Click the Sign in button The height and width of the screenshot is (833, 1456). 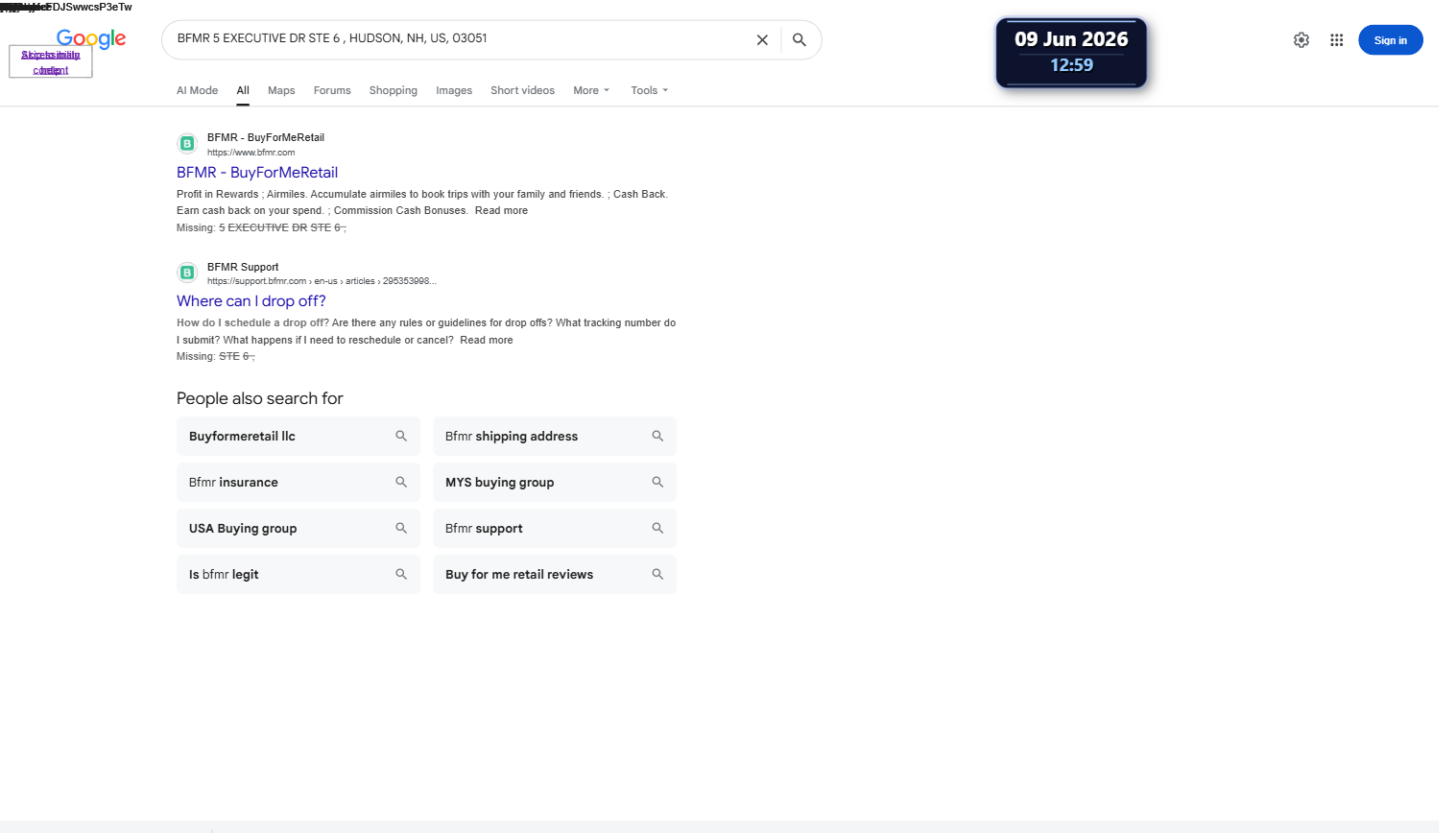[x=1390, y=40]
